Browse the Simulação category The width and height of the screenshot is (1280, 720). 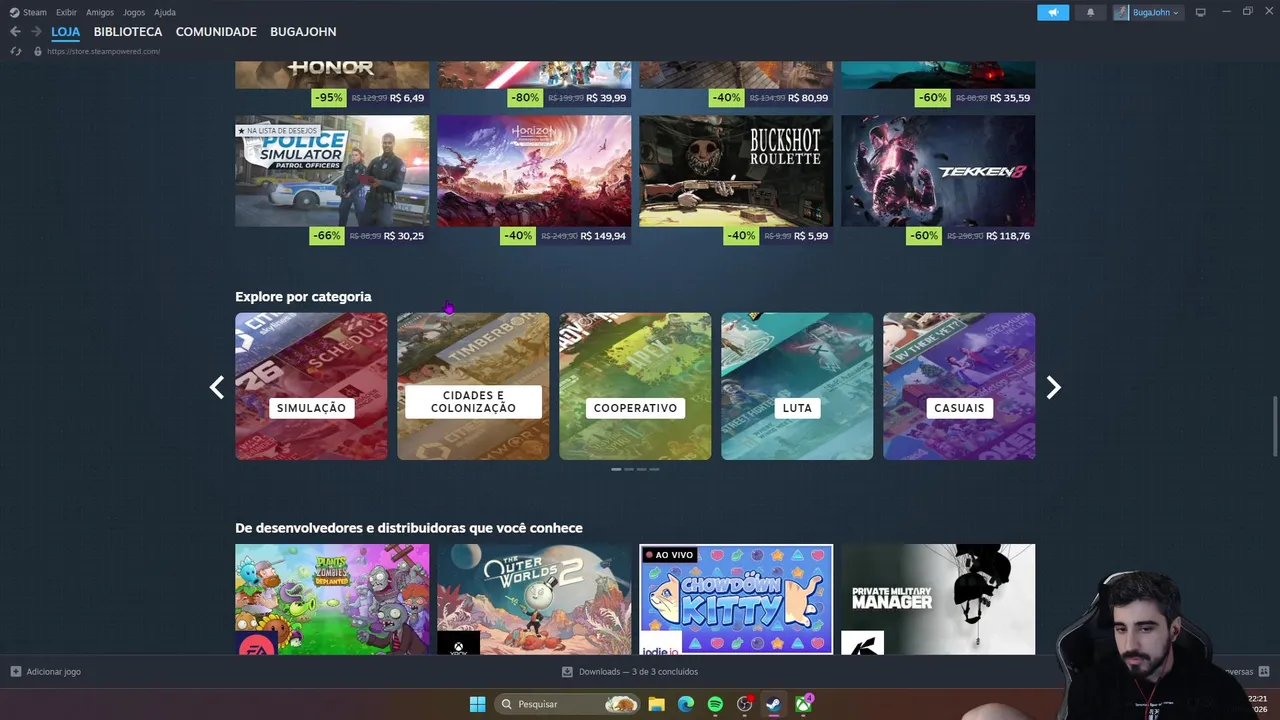[x=311, y=386]
